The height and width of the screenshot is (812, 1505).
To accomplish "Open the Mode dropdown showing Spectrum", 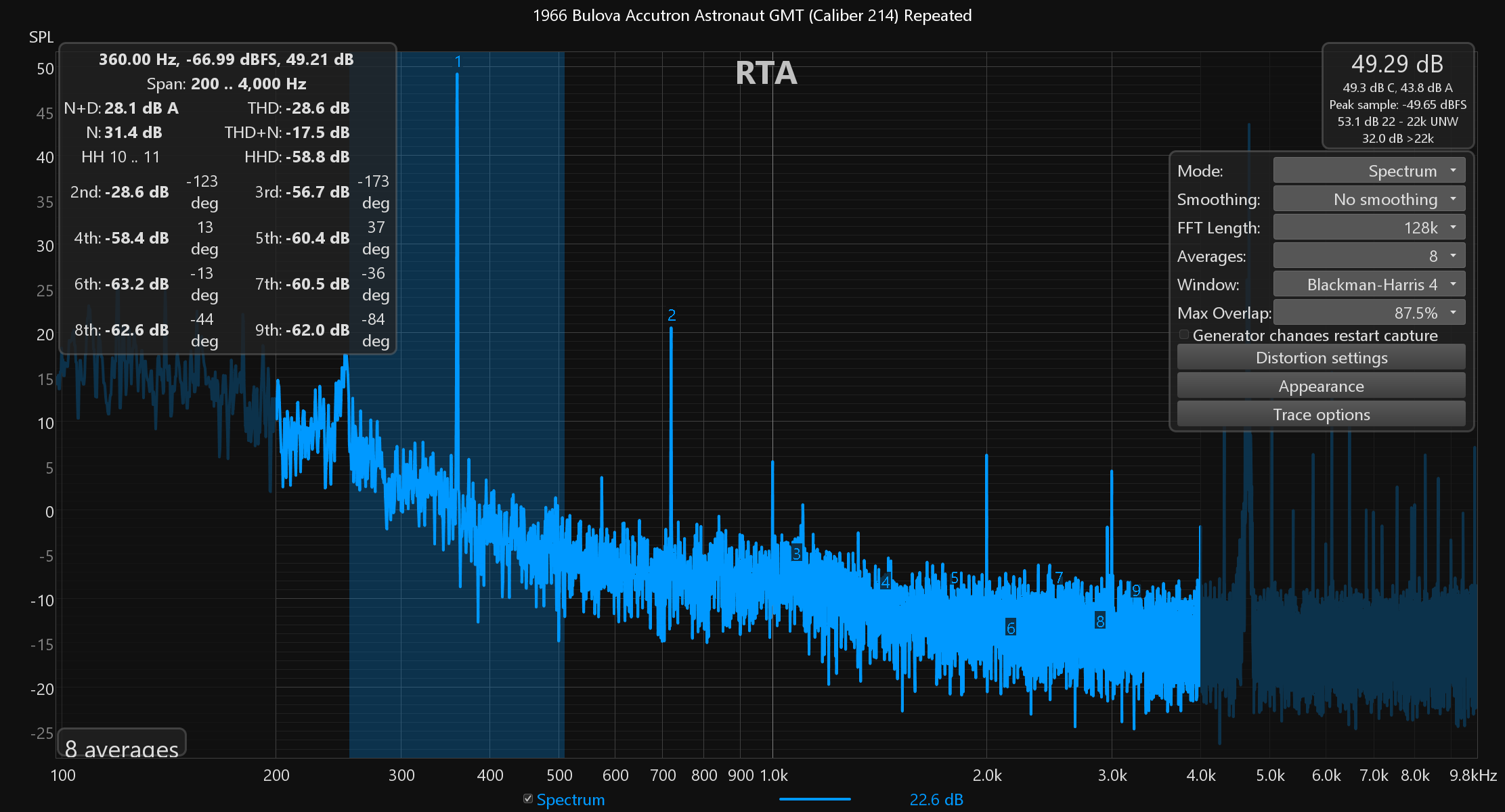I will point(1369,171).
